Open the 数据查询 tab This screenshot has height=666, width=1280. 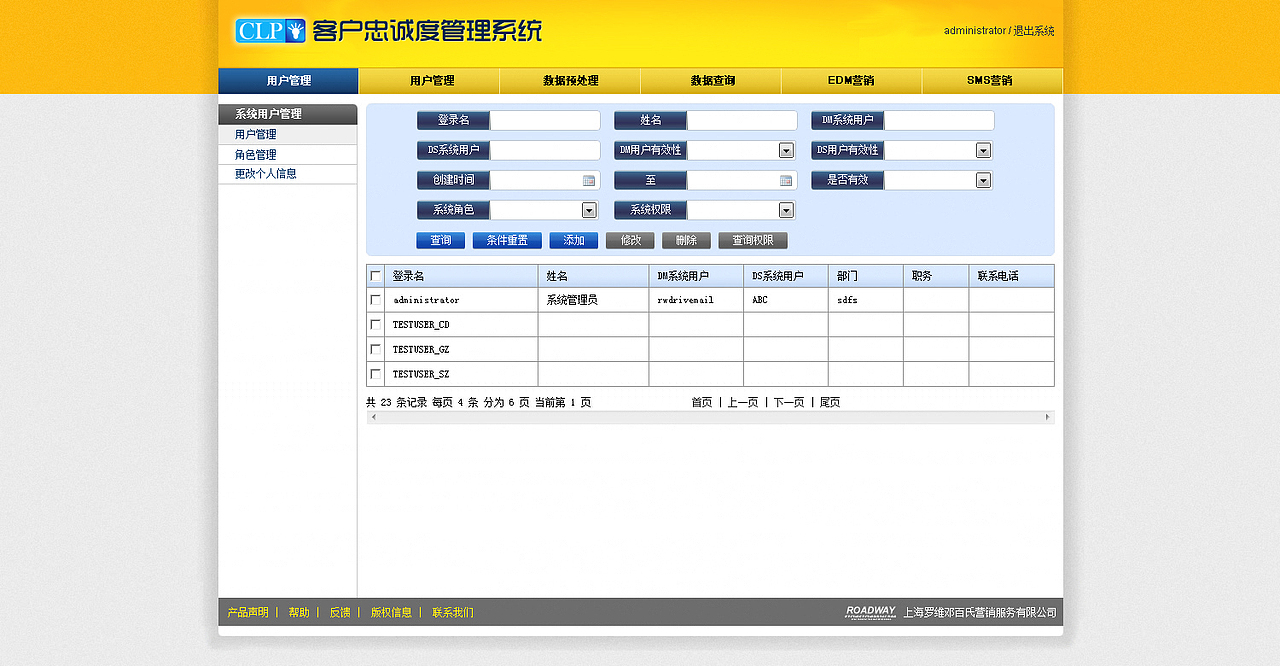click(x=712, y=81)
